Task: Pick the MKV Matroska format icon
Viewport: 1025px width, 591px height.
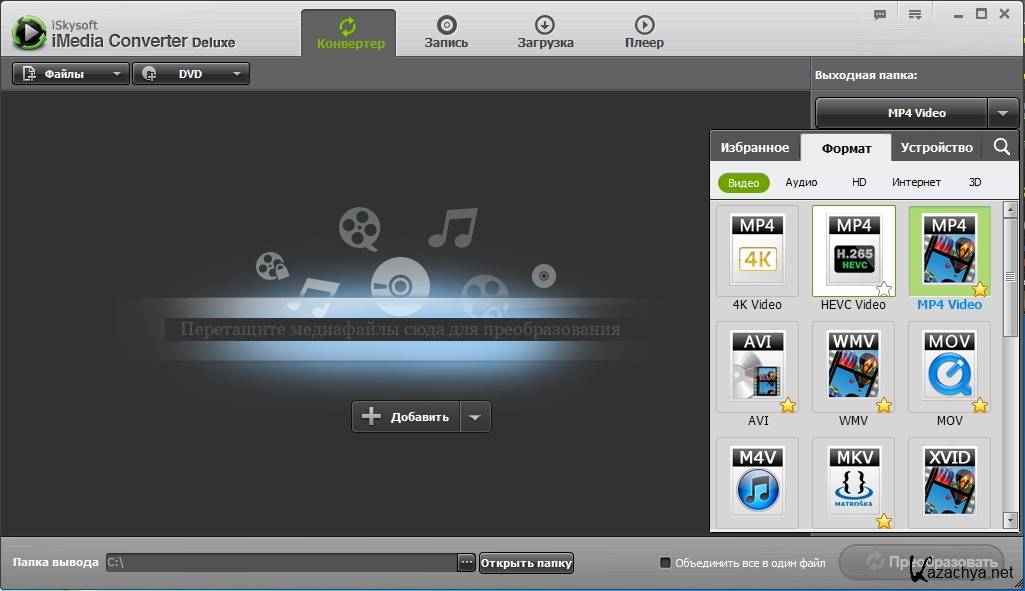Action: pyautogui.click(x=853, y=482)
